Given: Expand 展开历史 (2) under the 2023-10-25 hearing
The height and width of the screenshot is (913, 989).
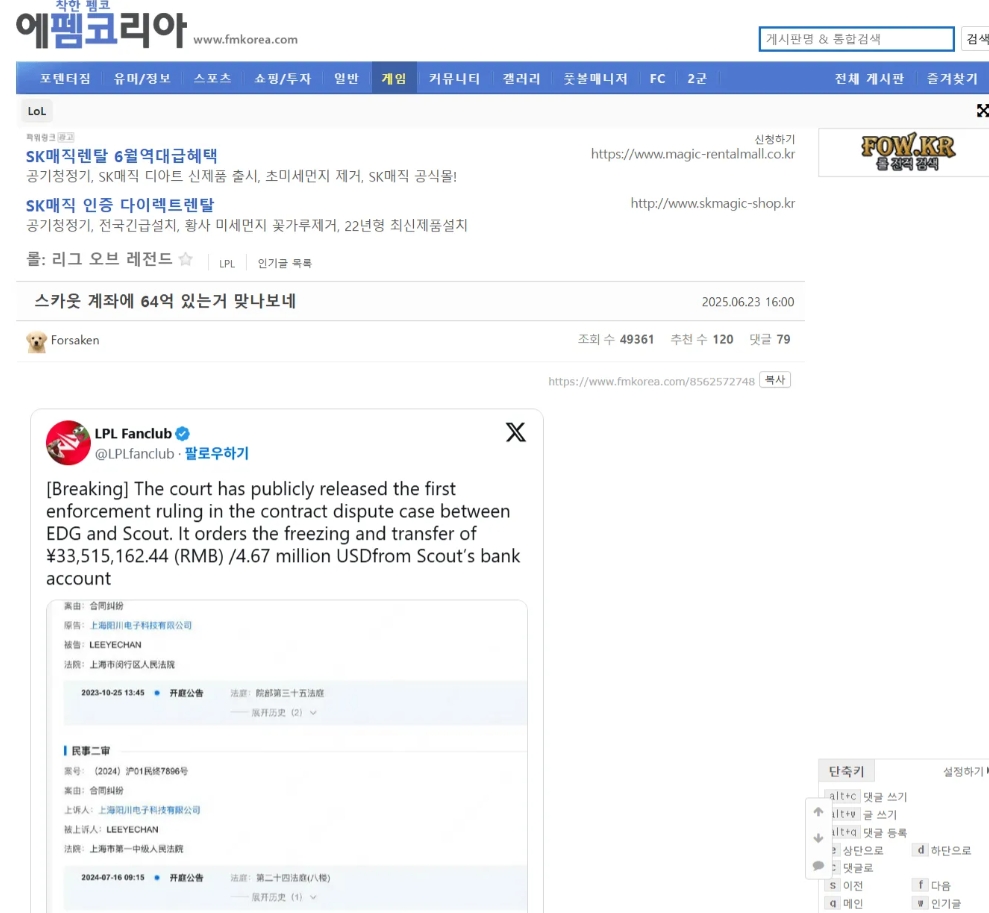Looking at the screenshot, I should tap(274, 712).
